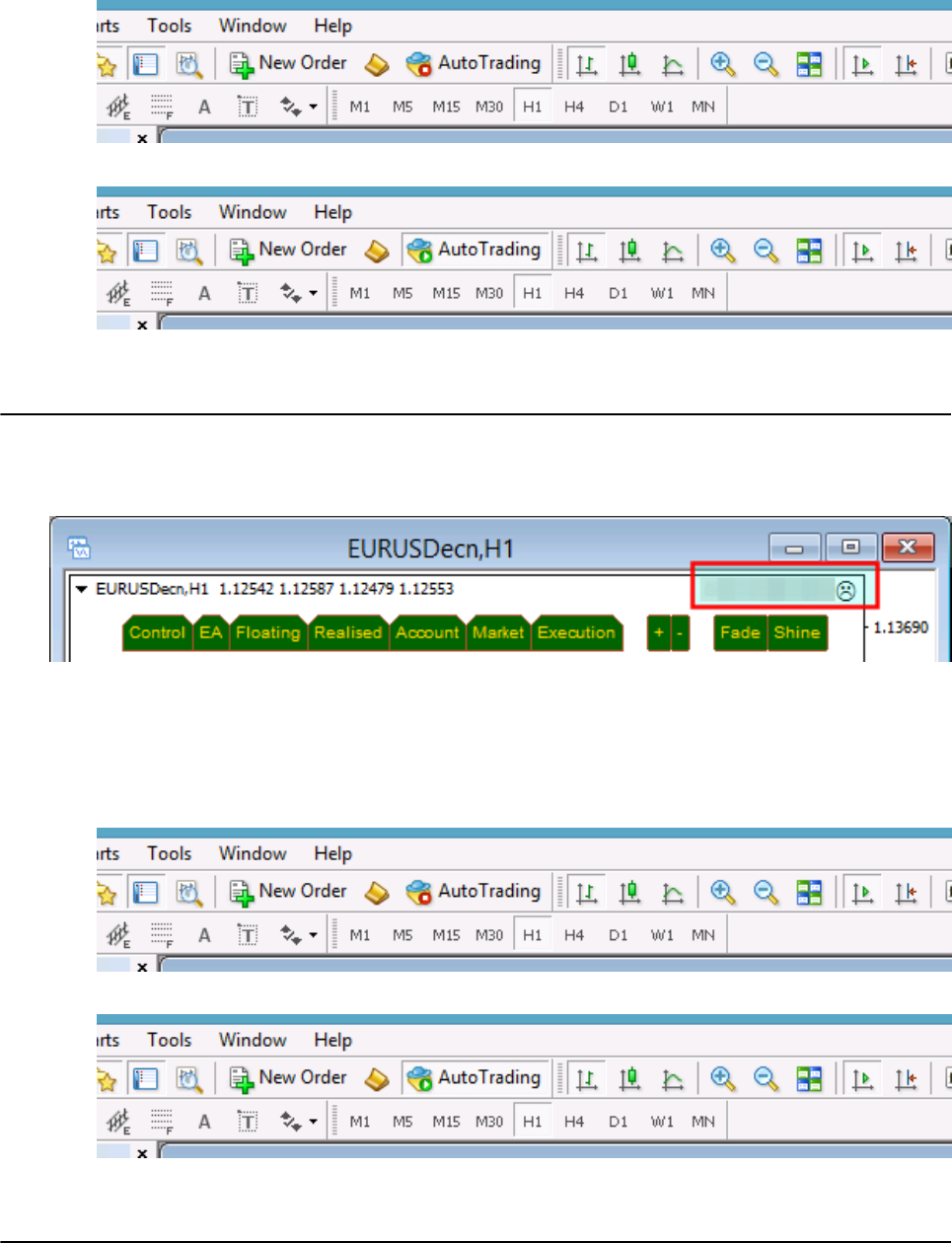Click the sad face expert advisor icon on chart
This screenshot has width=952, height=1243.
[845, 591]
